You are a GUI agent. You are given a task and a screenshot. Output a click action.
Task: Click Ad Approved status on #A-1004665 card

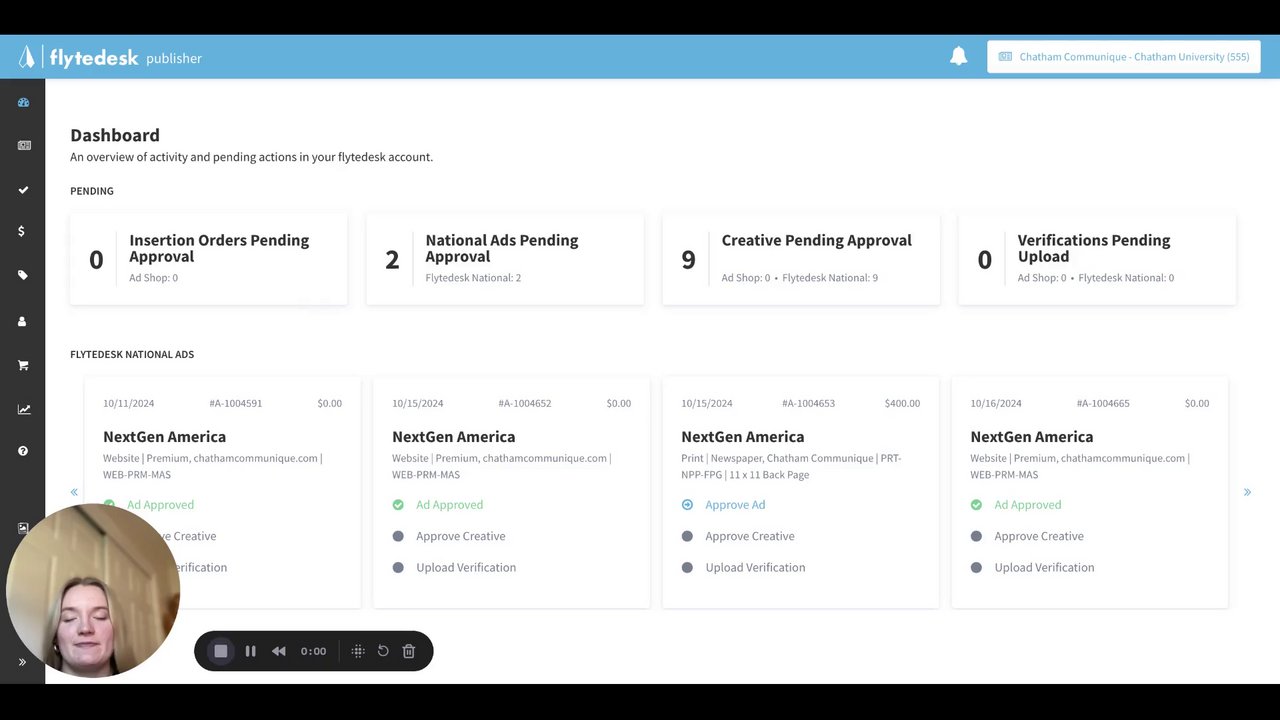(1027, 505)
